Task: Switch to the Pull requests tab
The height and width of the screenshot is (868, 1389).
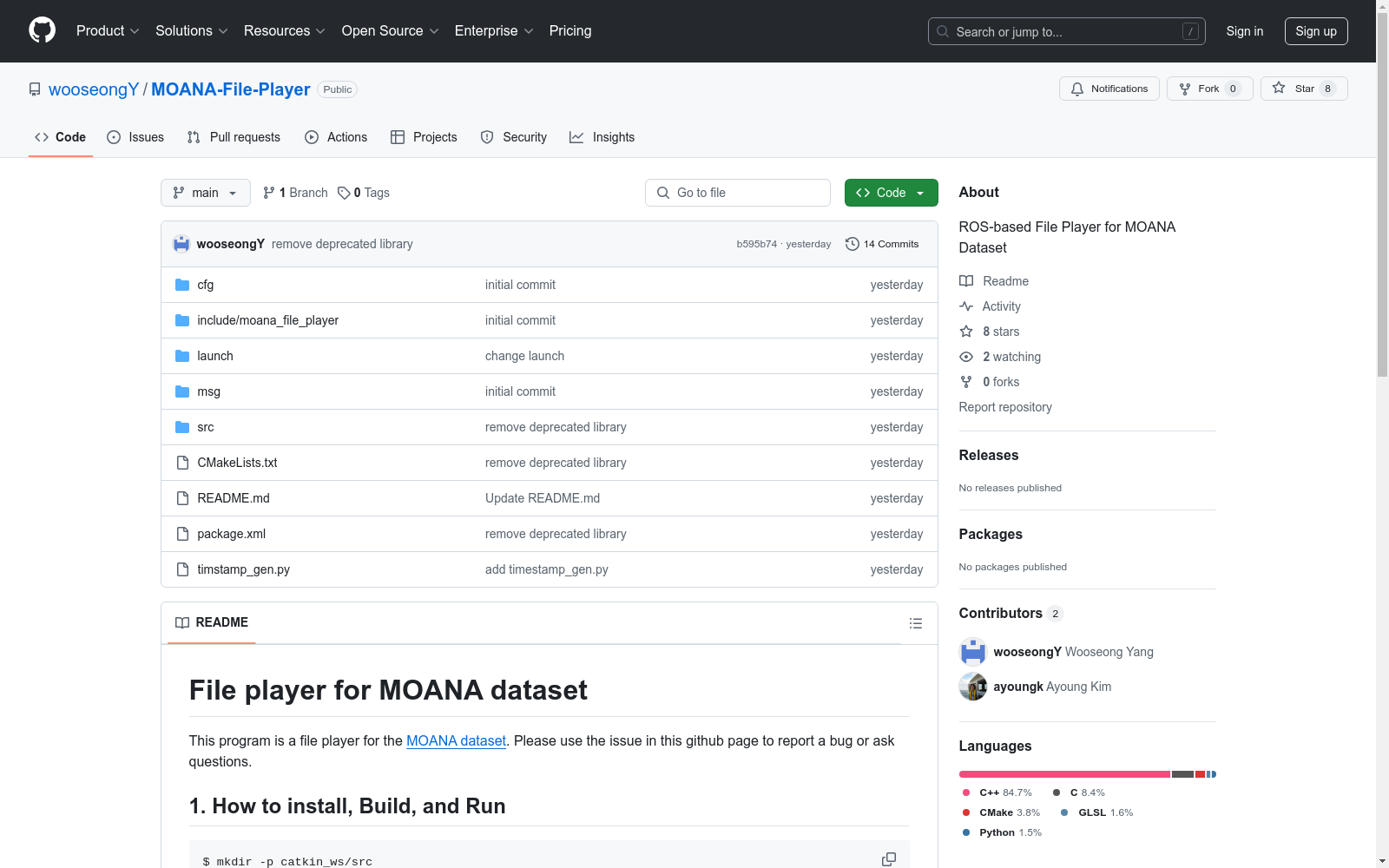Action: click(x=234, y=137)
